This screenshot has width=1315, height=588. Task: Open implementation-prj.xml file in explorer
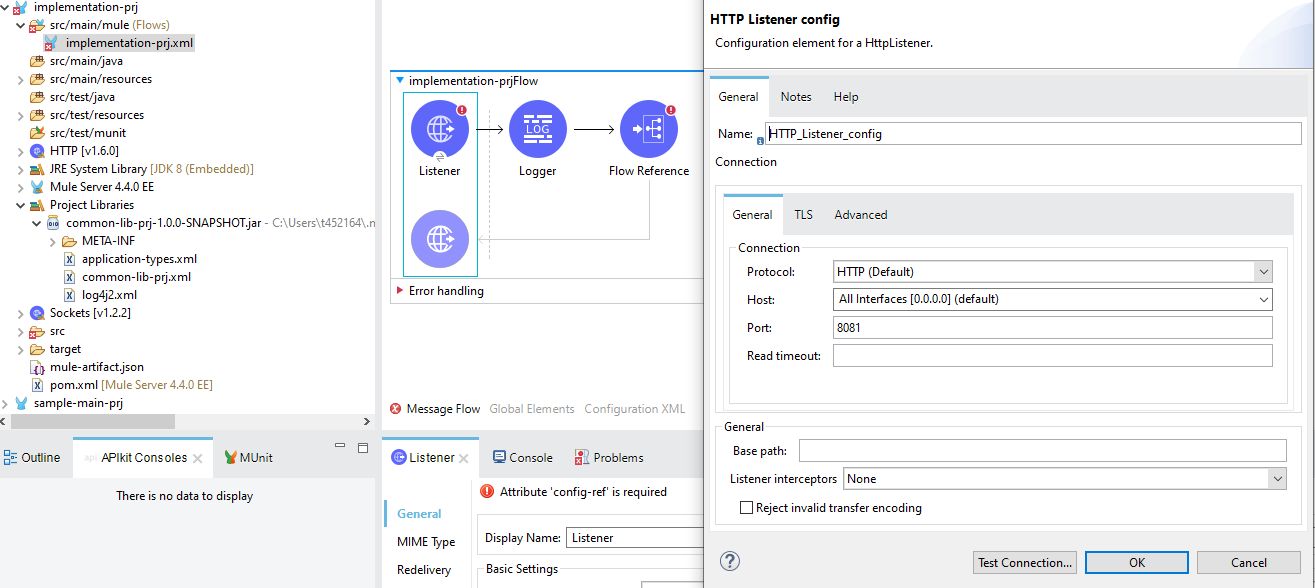(129, 43)
